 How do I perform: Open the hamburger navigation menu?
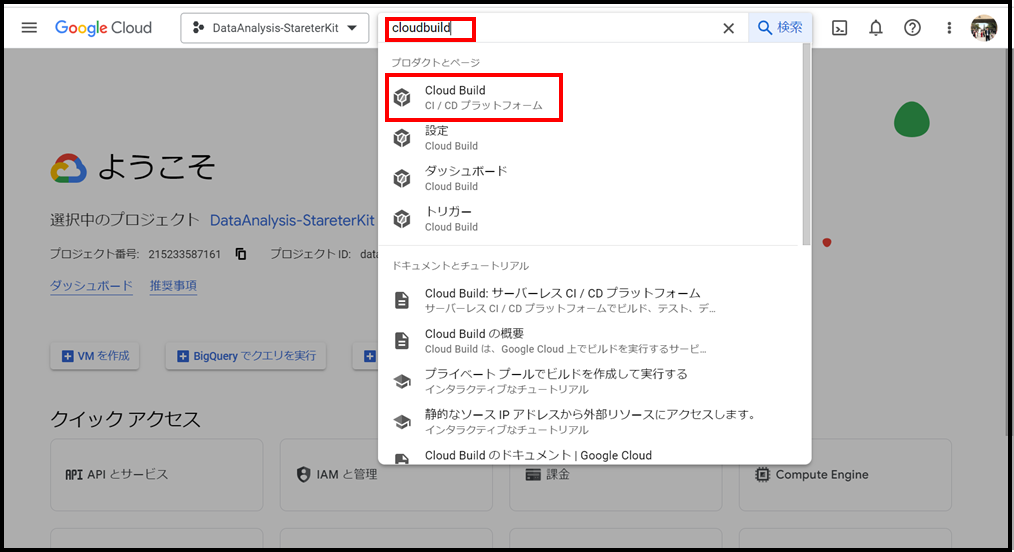29,28
